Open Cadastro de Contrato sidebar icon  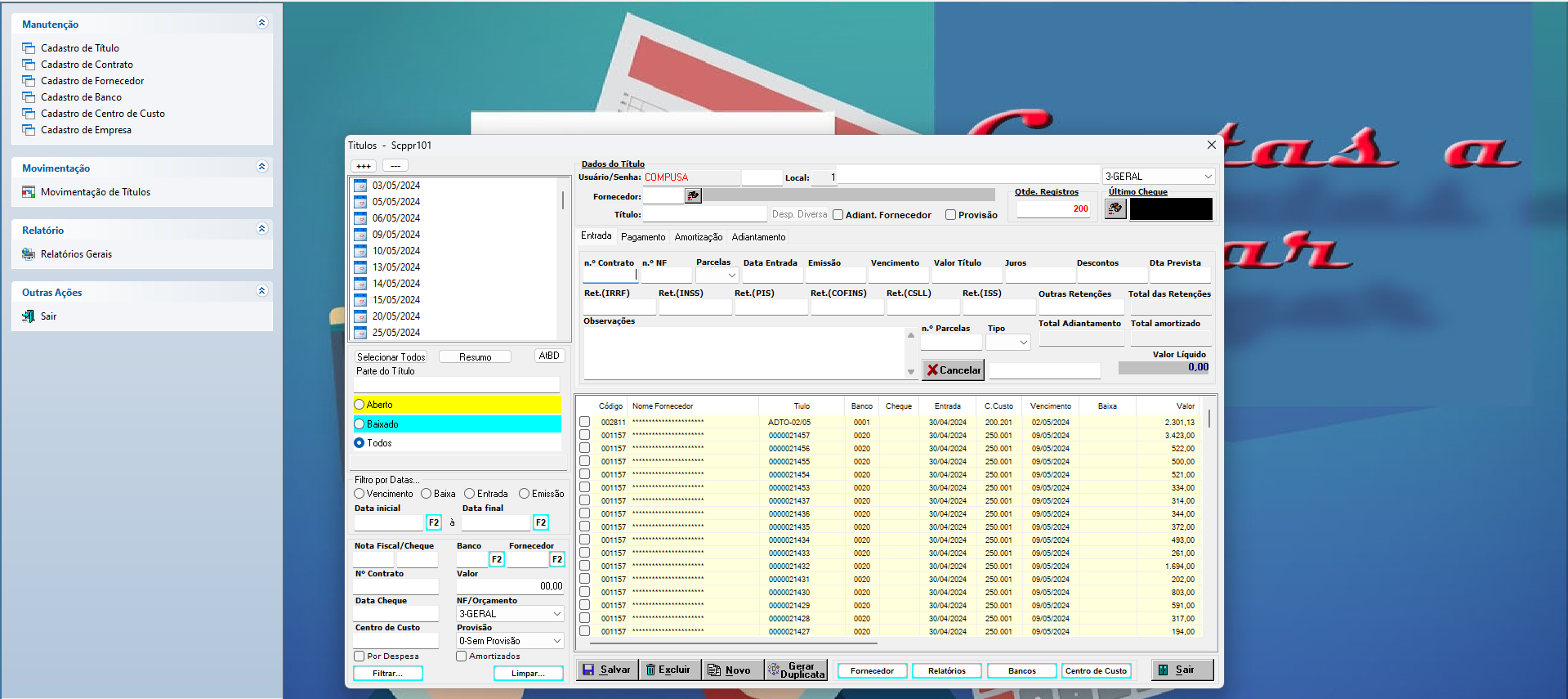click(29, 65)
